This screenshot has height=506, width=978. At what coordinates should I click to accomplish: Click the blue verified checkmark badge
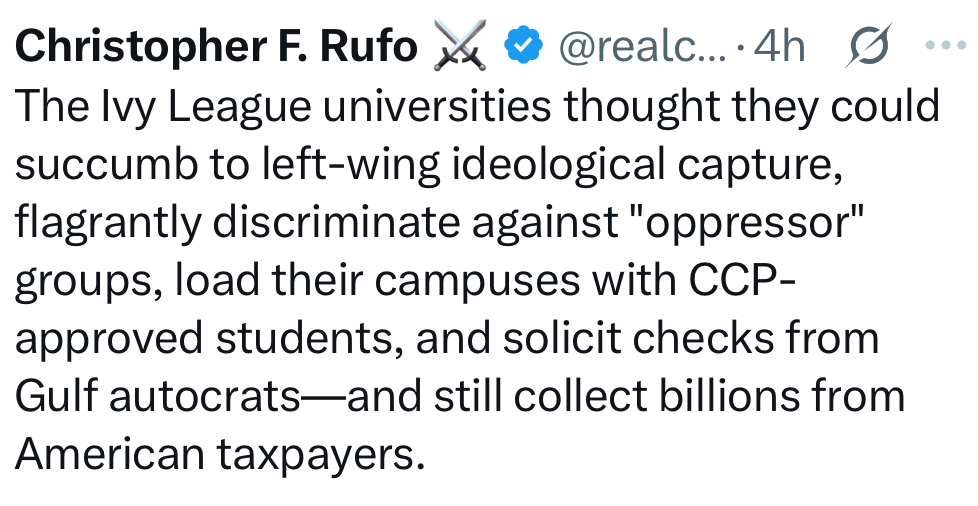(x=522, y=45)
